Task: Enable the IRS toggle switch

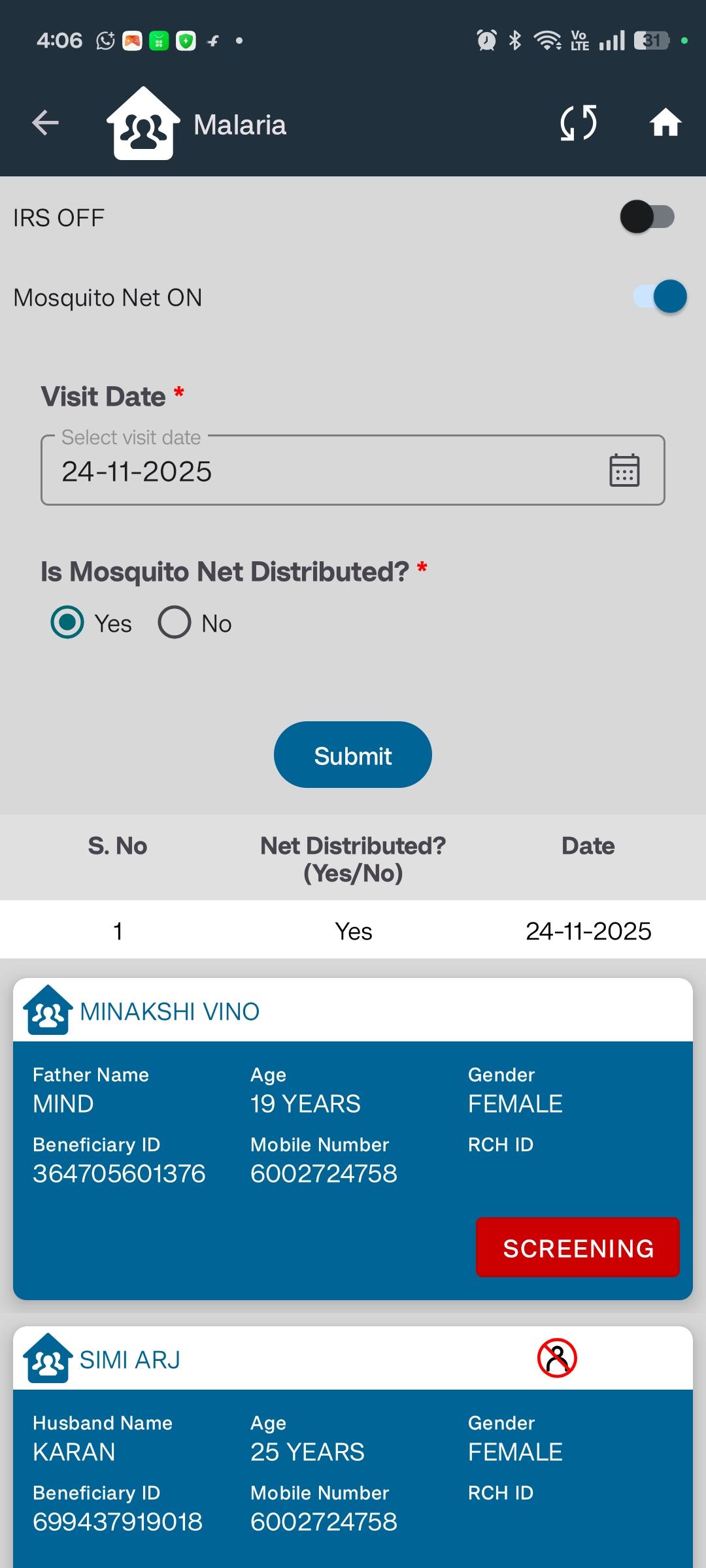Action: pyautogui.click(x=647, y=217)
